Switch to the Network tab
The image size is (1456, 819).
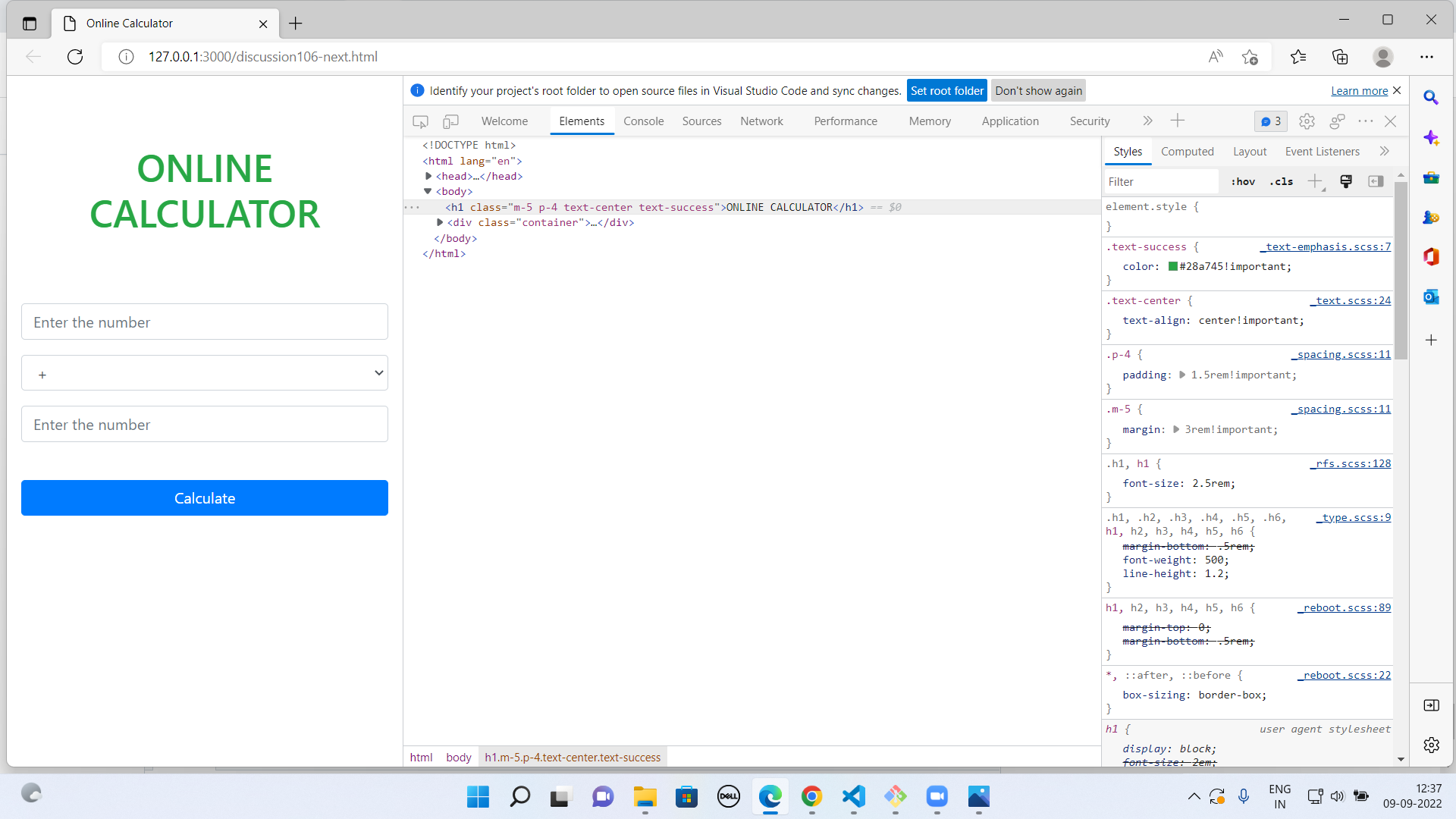[761, 121]
